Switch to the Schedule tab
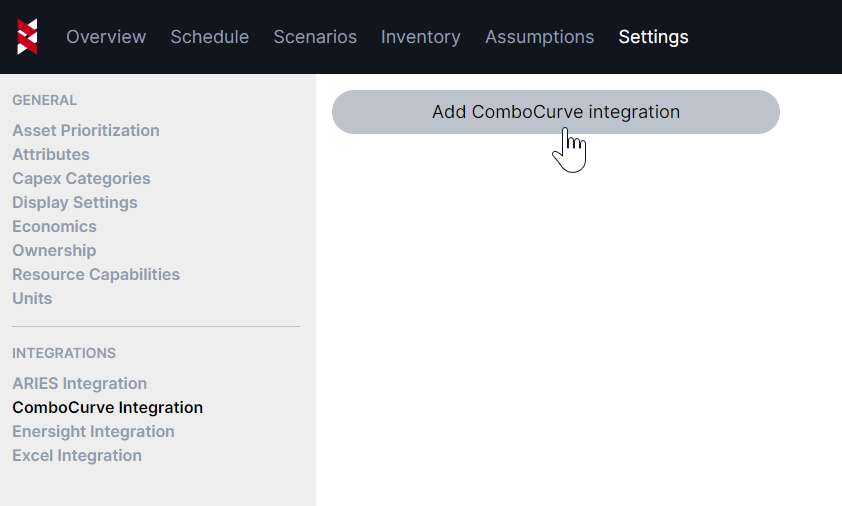The image size is (842, 506). [210, 37]
